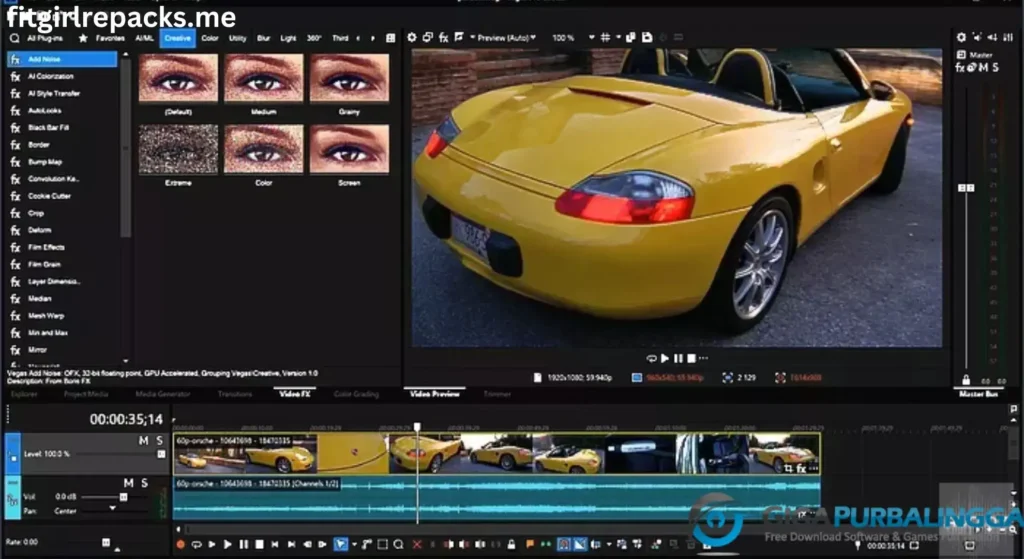Image resolution: width=1024 pixels, height=559 pixels.
Task: Mute the audio track
Action: tap(129, 483)
